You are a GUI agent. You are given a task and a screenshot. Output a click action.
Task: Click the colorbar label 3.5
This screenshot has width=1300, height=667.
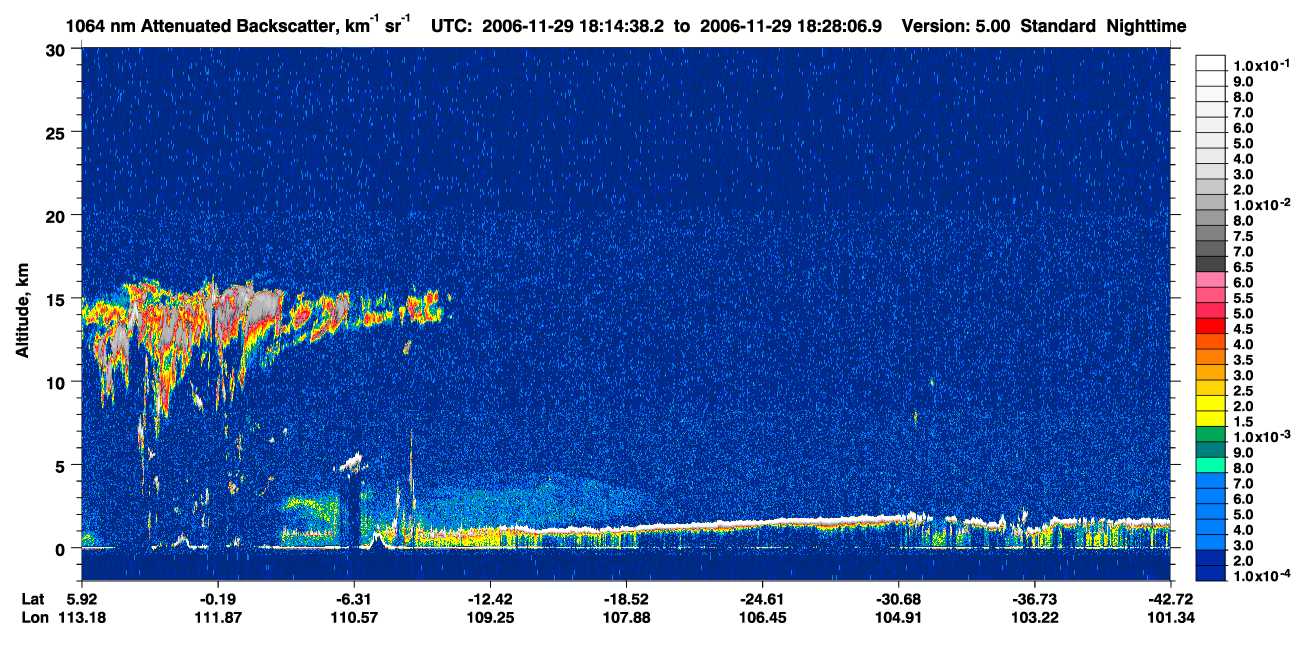(1243, 360)
